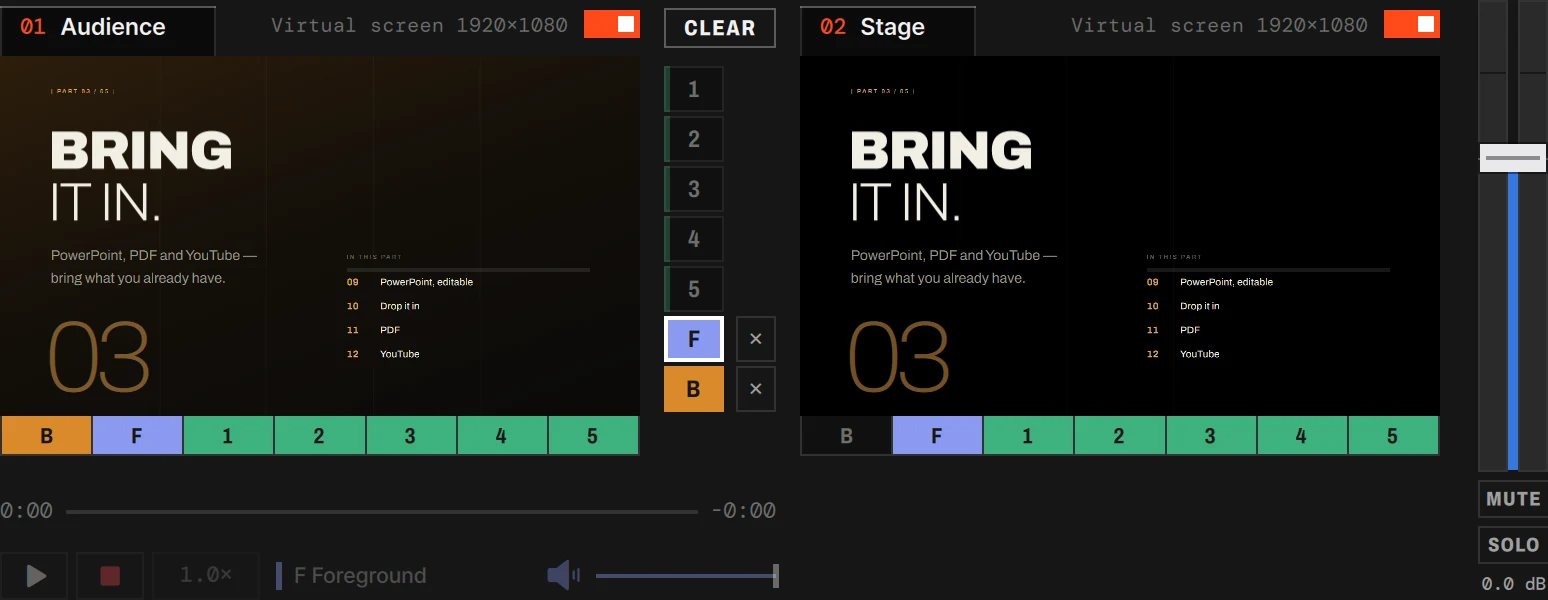Click the -0:00 remaining time readout
Viewport: 1548px width, 600px height.
click(743, 511)
